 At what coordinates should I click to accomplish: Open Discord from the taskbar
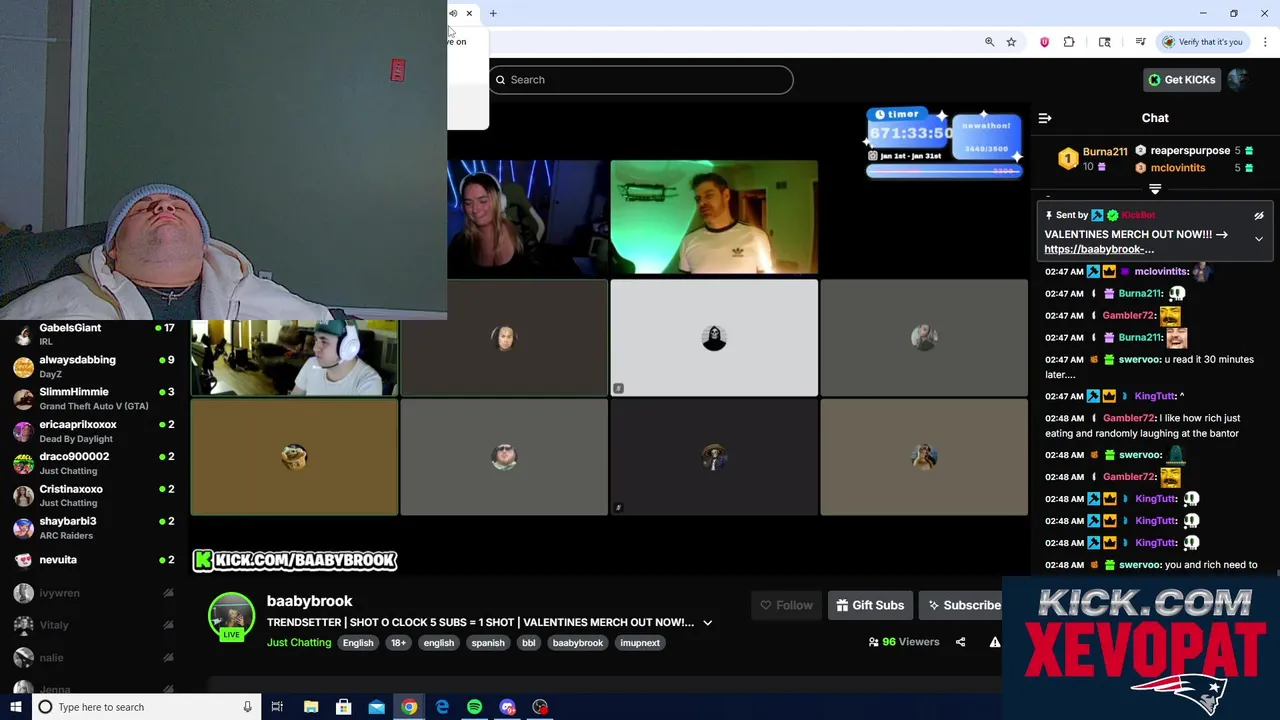(x=507, y=707)
